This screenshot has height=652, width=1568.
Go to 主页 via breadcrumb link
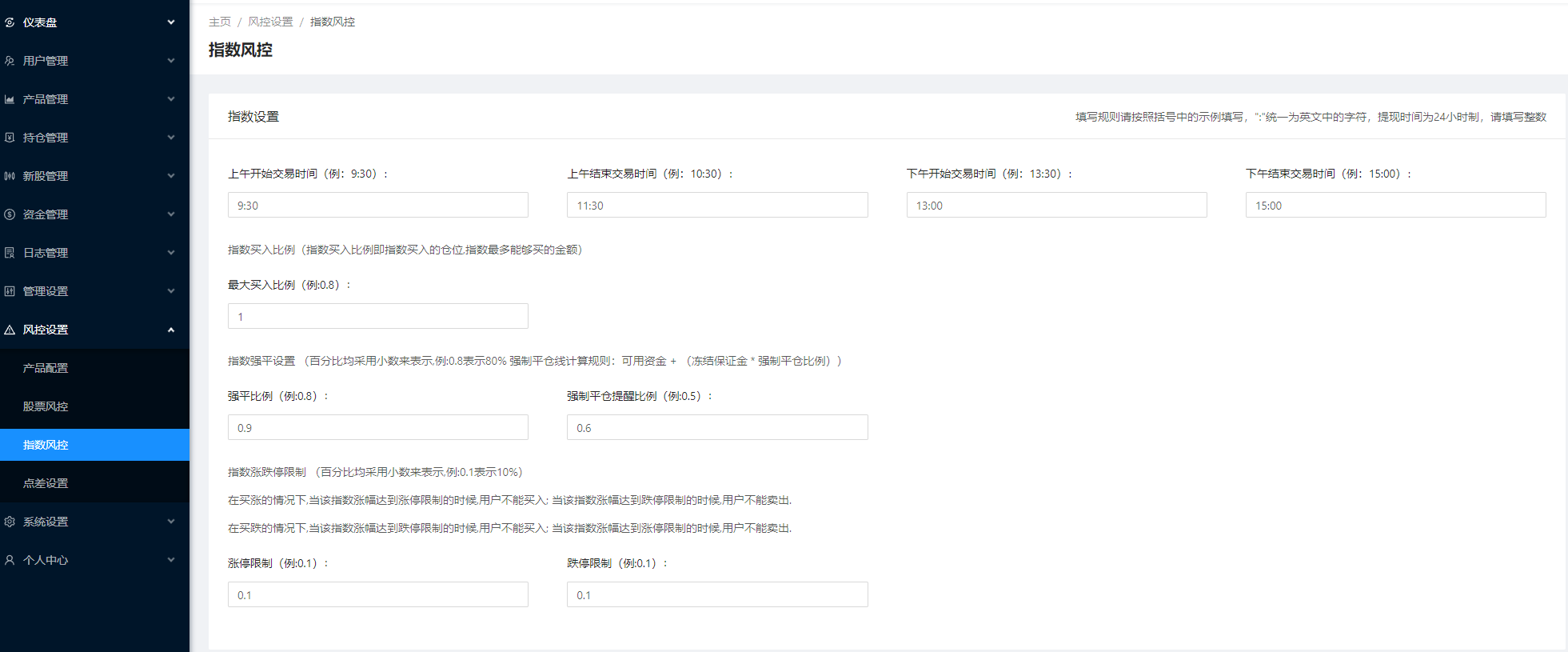pos(219,22)
